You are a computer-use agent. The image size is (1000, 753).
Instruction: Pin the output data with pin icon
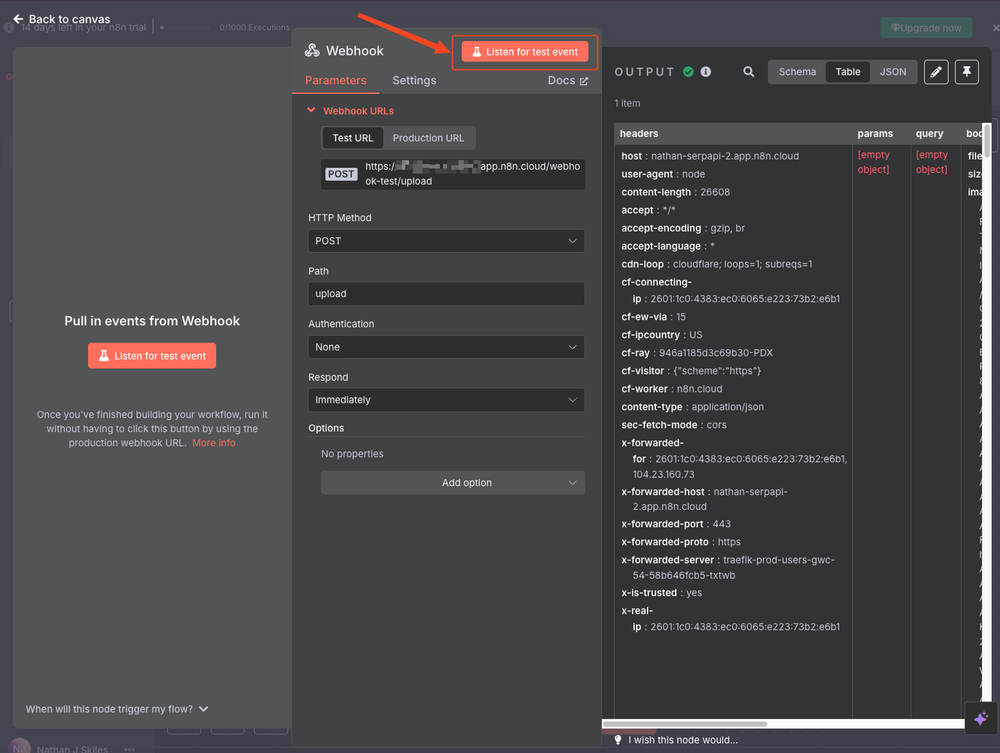pyautogui.click(x=966, y=72)
